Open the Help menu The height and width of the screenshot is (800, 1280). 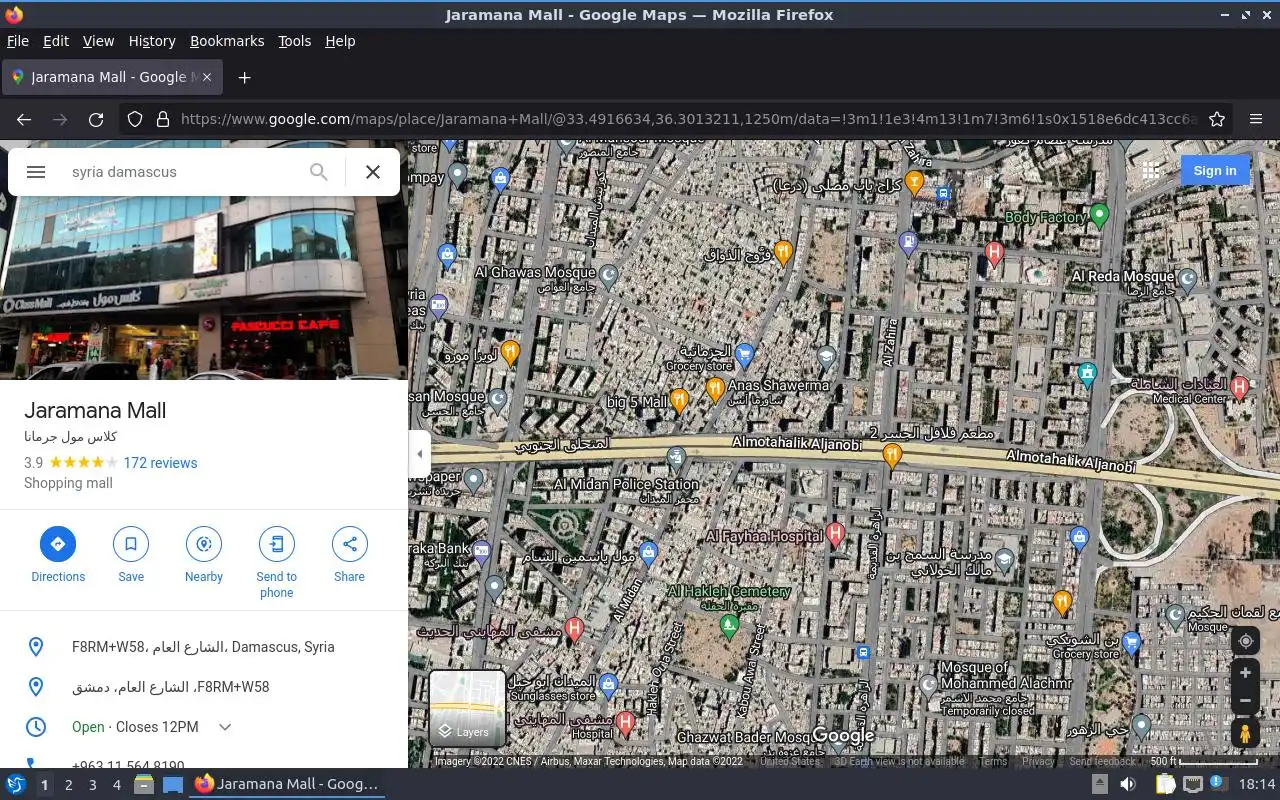(x=340, y=41)
